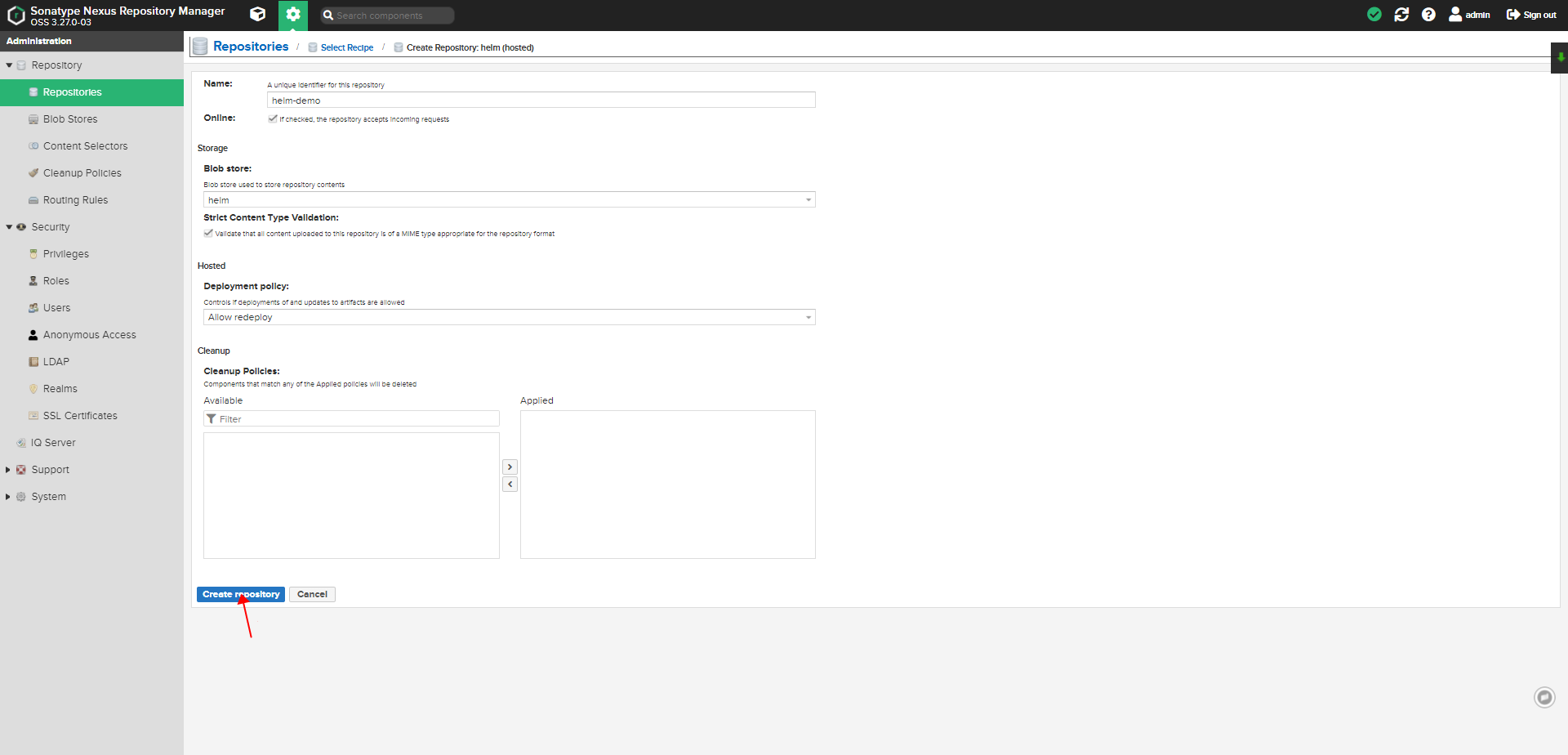1568x755 pixels.
Task: Click the Content Selectors icon
Action: pyautogui.click(x=33, y=146)
